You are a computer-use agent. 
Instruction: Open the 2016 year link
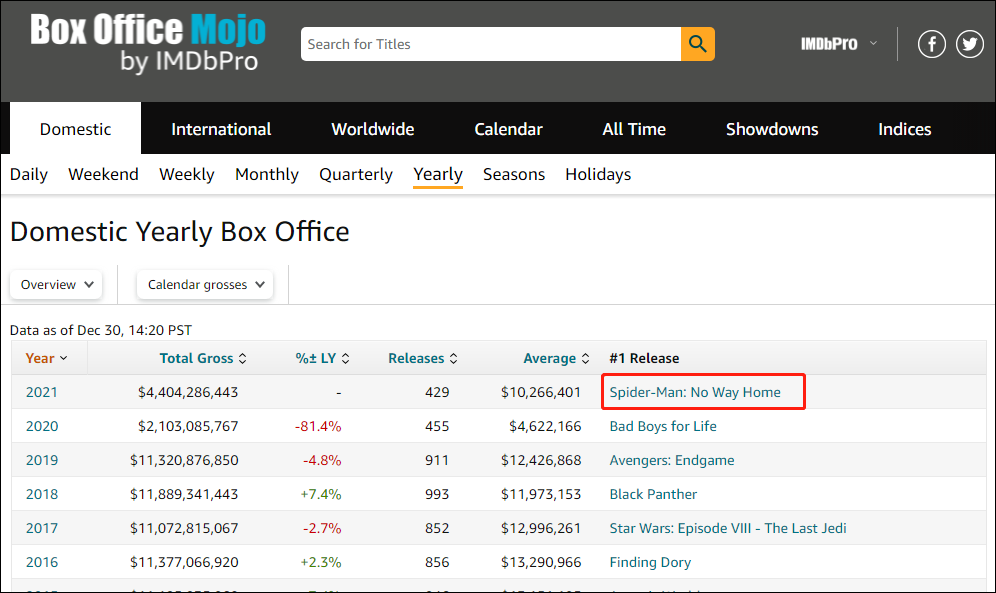point(42,562)
